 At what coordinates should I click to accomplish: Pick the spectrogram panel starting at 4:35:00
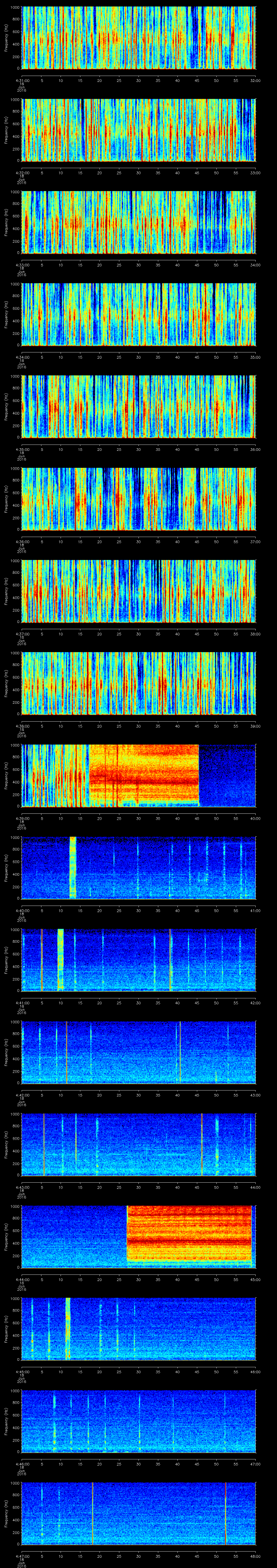(139, 407)
